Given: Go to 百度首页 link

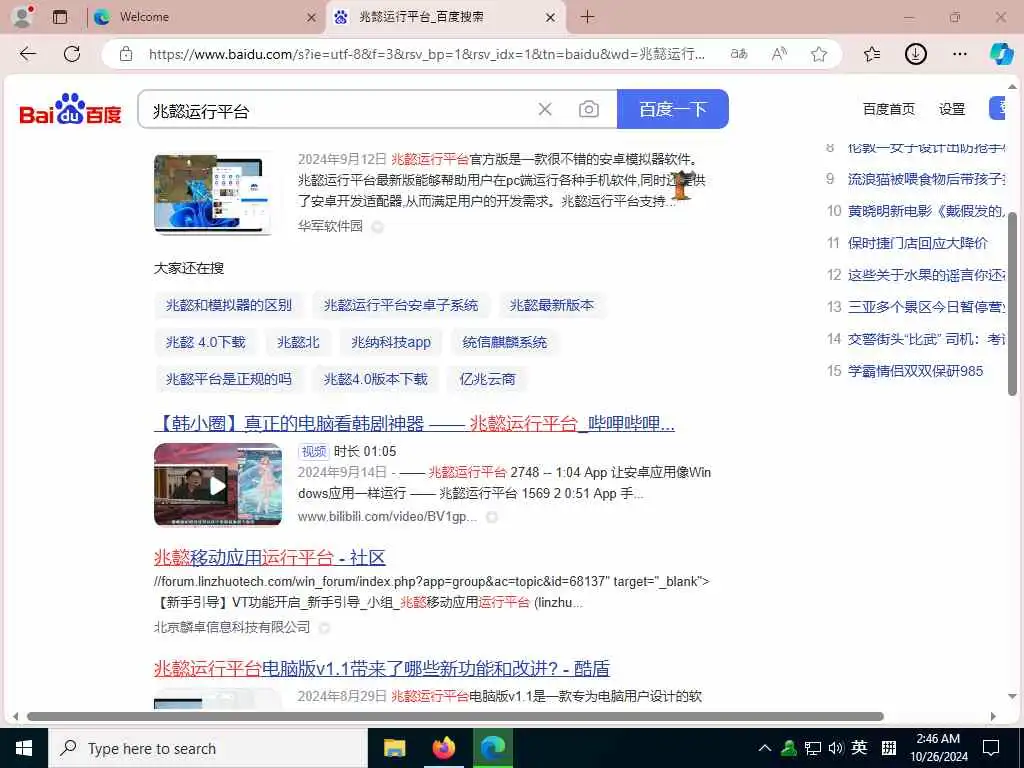Looking at the screenshot, I should pyautogui.click(x=888, y=109).
